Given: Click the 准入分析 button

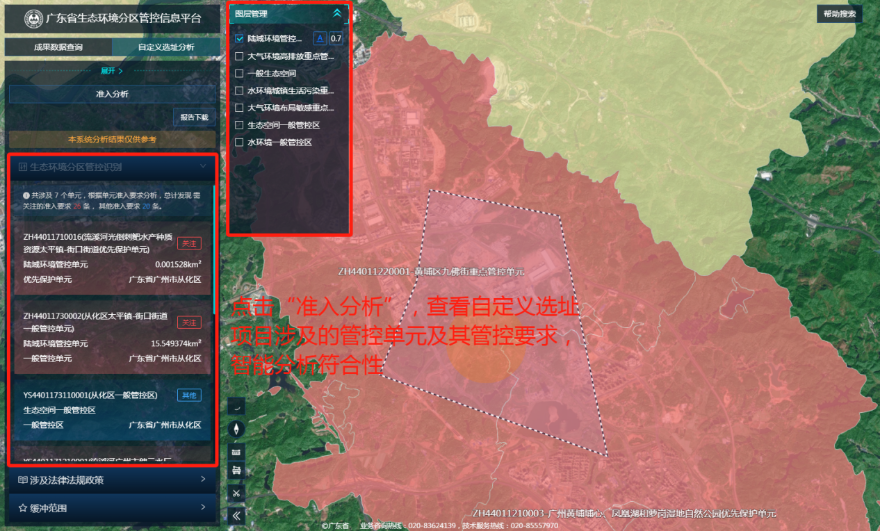Looking at the screenshot, I should point(111,93).
